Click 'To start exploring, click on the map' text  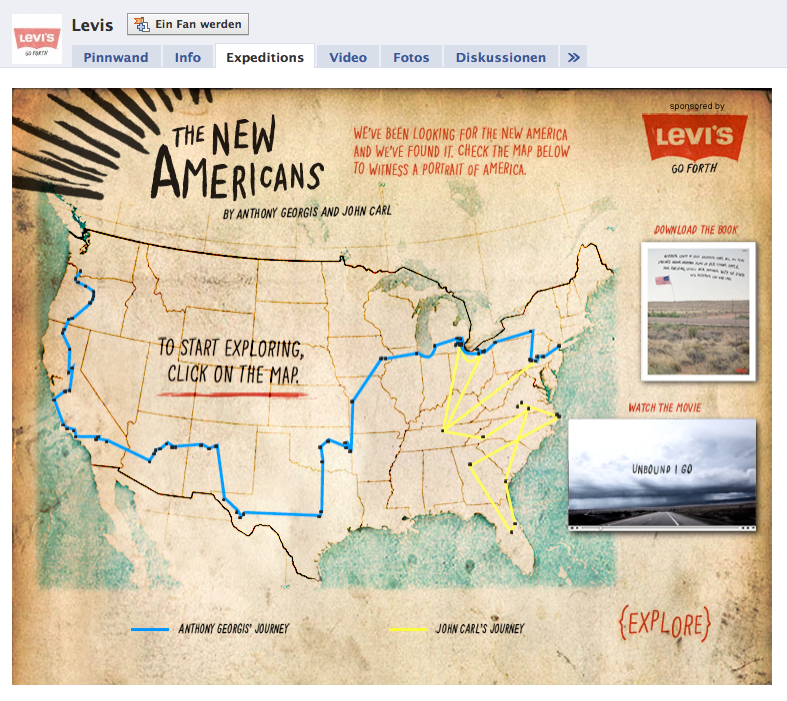pyautogui.click(x=230, y=360)
